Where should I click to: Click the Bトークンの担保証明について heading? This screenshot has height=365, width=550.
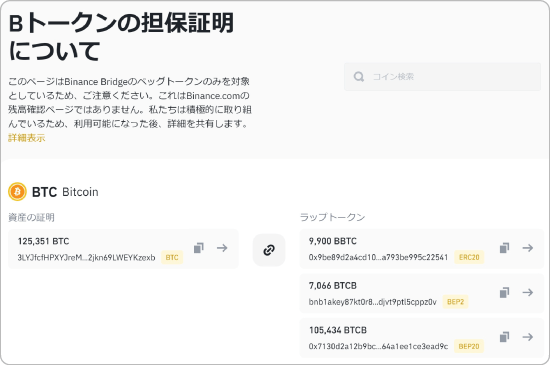coord(121,37)
